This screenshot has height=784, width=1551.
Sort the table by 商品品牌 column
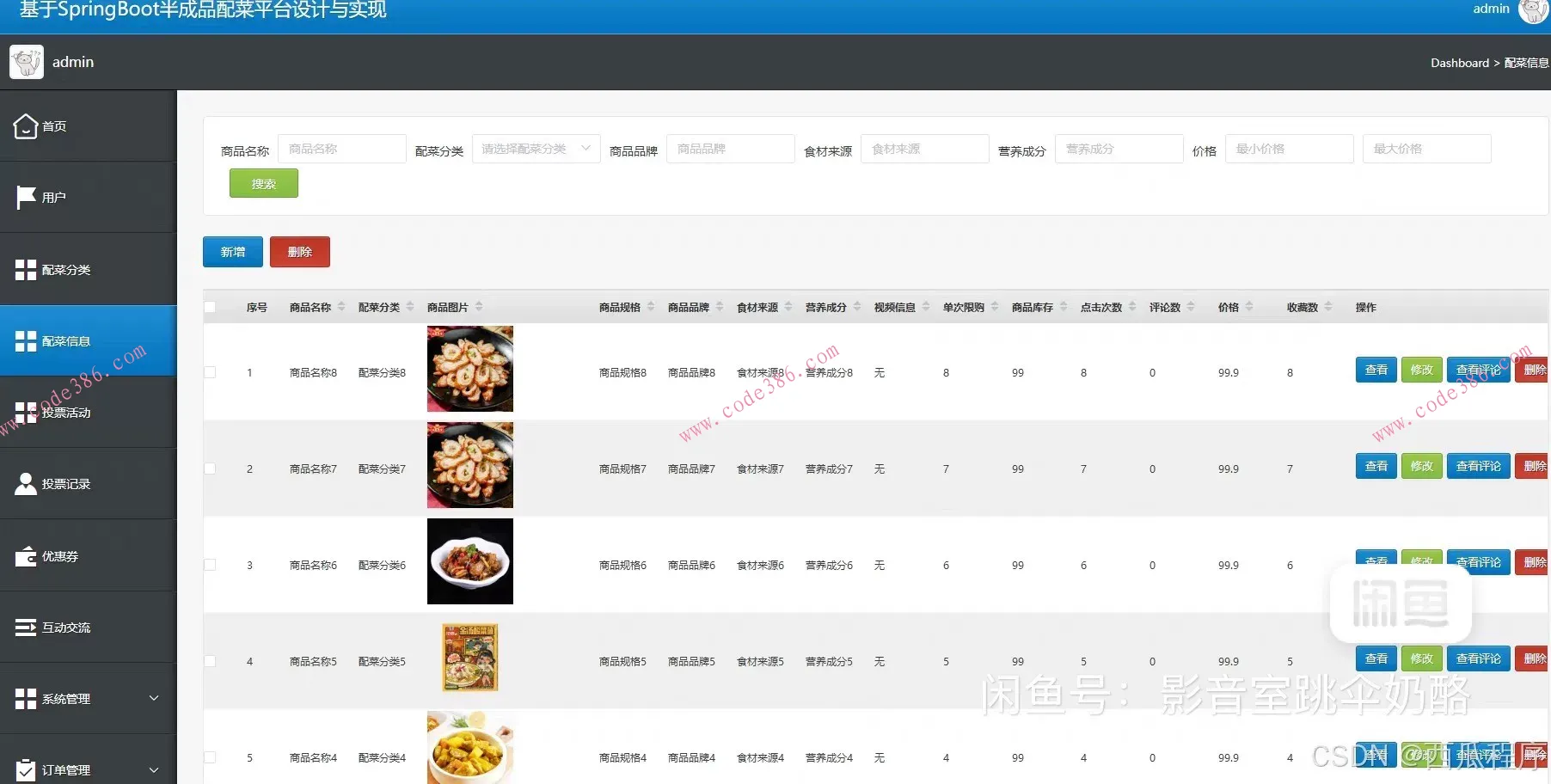click(x=720, y=307)
